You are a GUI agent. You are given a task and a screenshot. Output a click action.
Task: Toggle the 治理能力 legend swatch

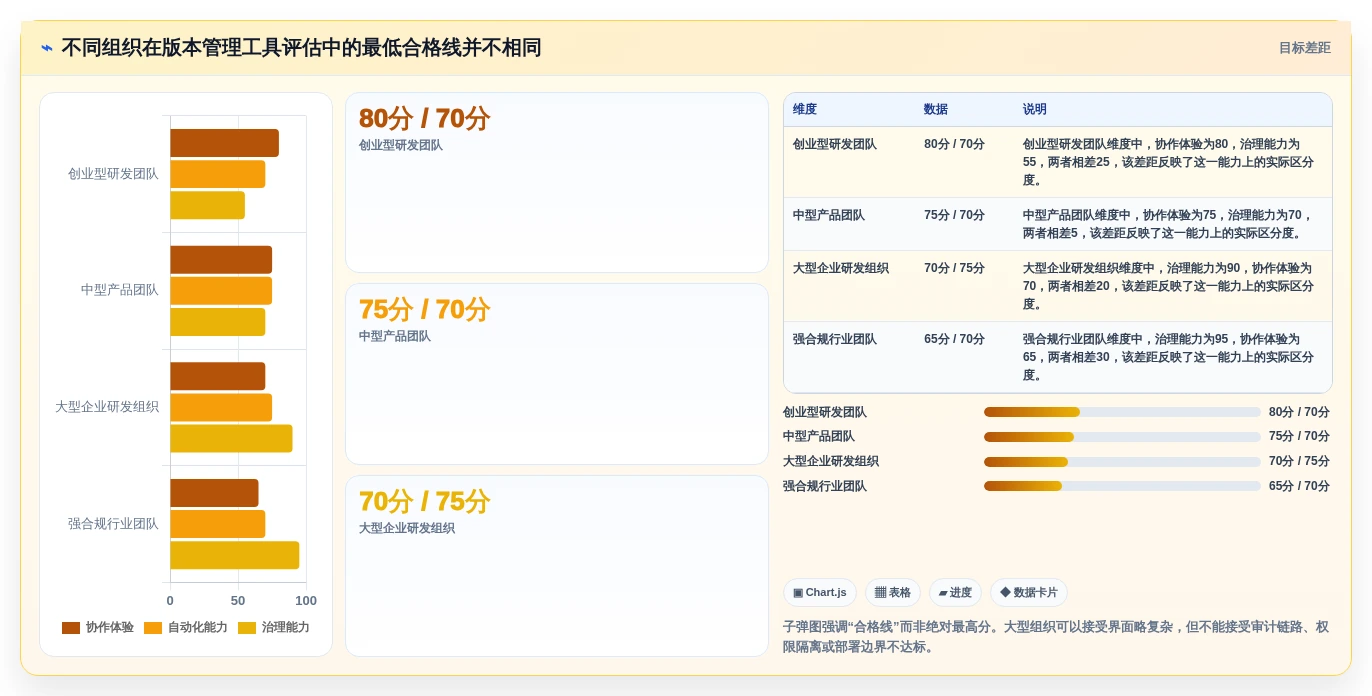[x=247, y=628]
